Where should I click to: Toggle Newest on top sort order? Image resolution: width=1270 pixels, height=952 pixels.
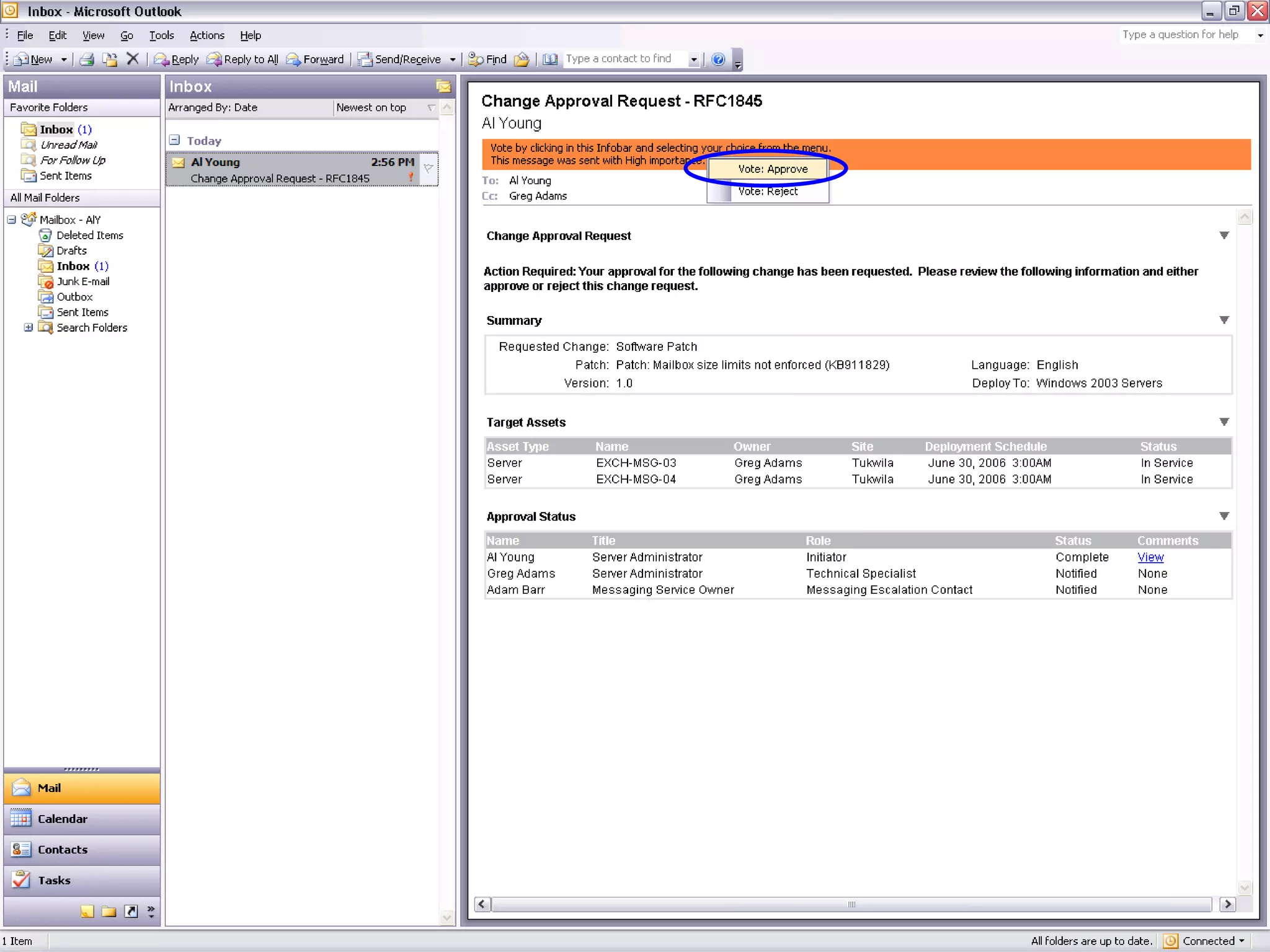pyautogui.click(x=371, y=108)
